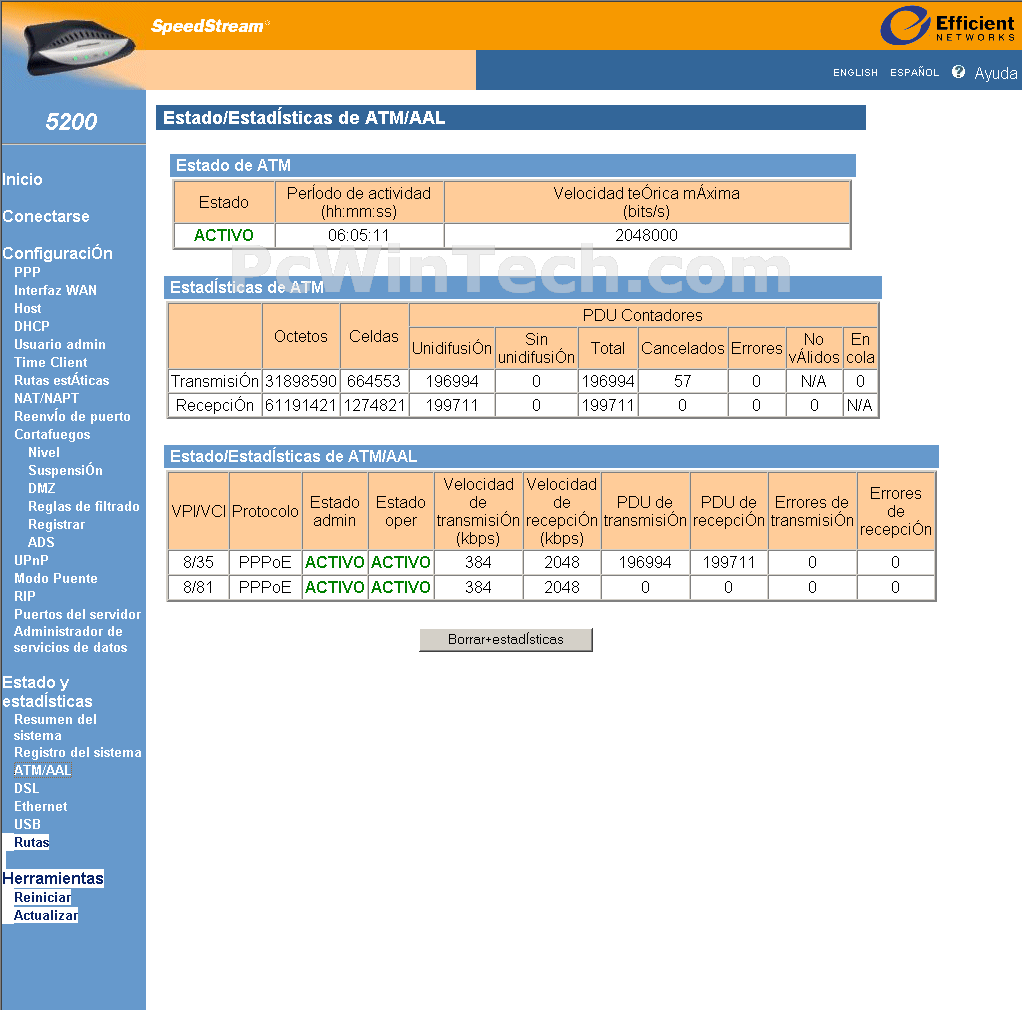Open DMZ firewall settings
This screenshot has height=1010, width=1022.
pyautogui.click(x=42, y=488)
